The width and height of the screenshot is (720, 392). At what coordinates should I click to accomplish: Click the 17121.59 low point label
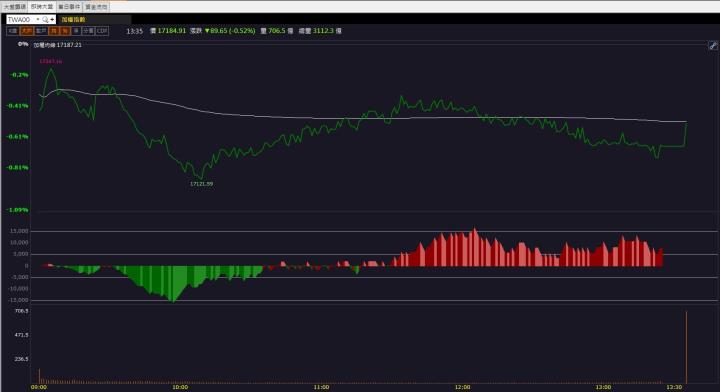coord(202,184)
